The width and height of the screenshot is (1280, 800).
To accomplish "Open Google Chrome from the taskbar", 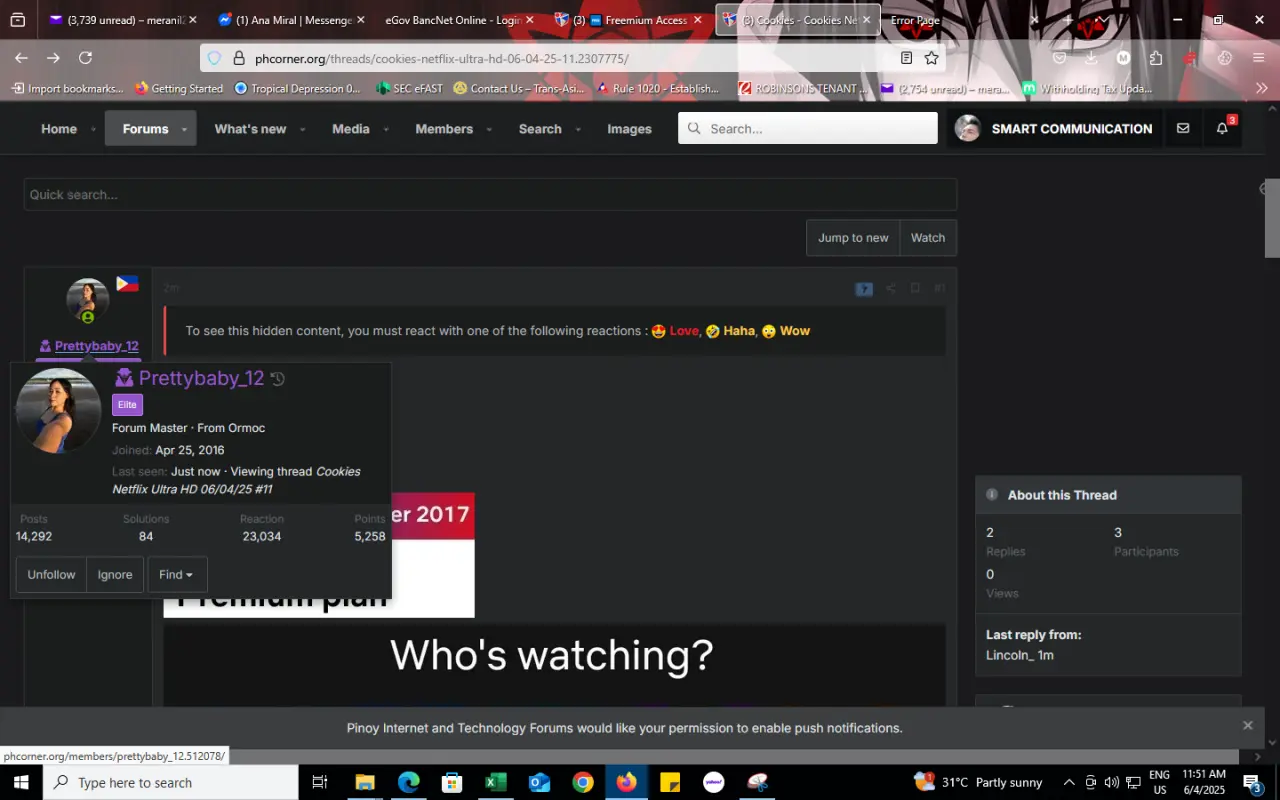I will pyautogui.click(x=583, y=782).
